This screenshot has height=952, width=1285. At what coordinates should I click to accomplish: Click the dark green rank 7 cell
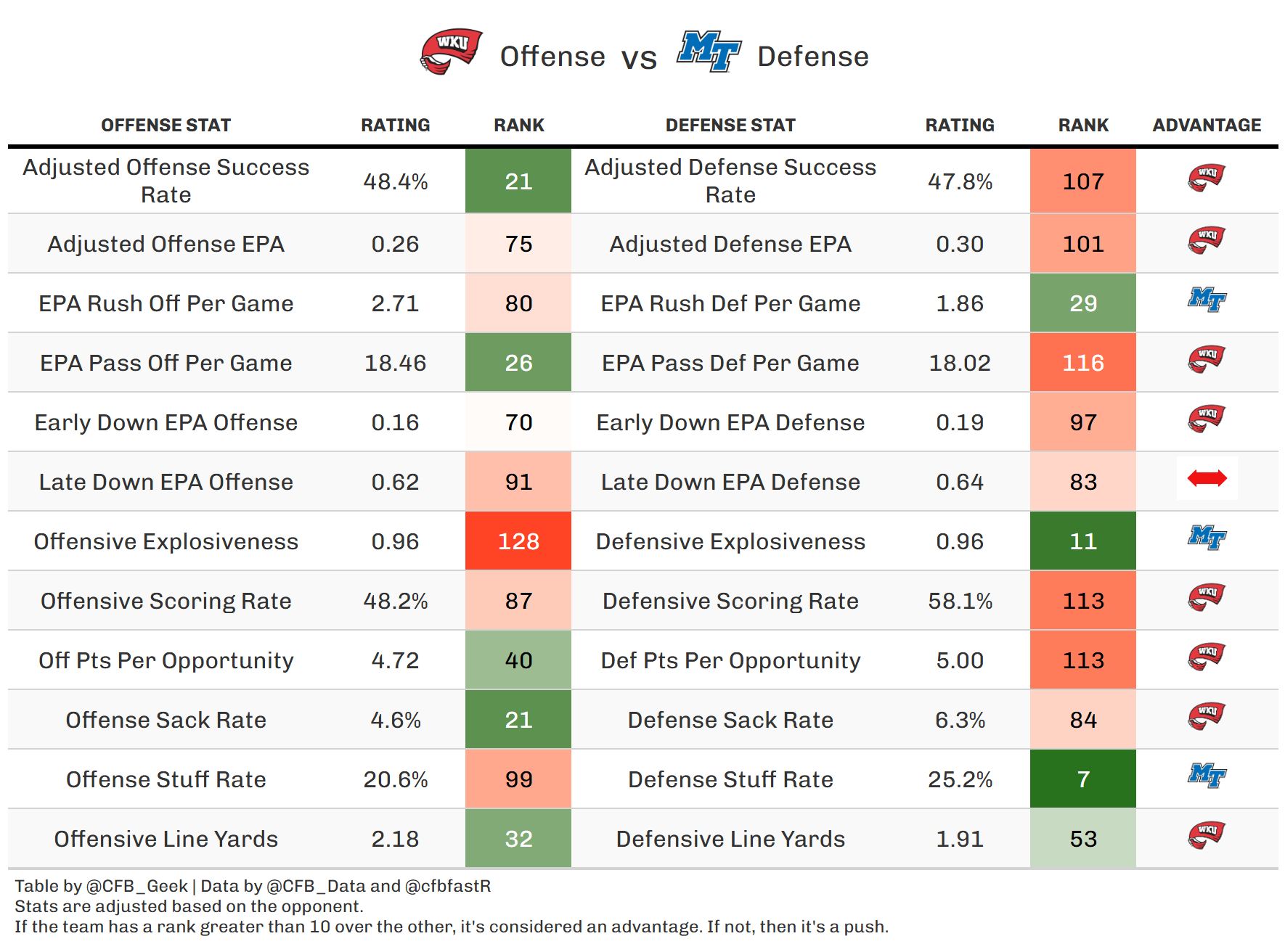(x=1083, y=779)
